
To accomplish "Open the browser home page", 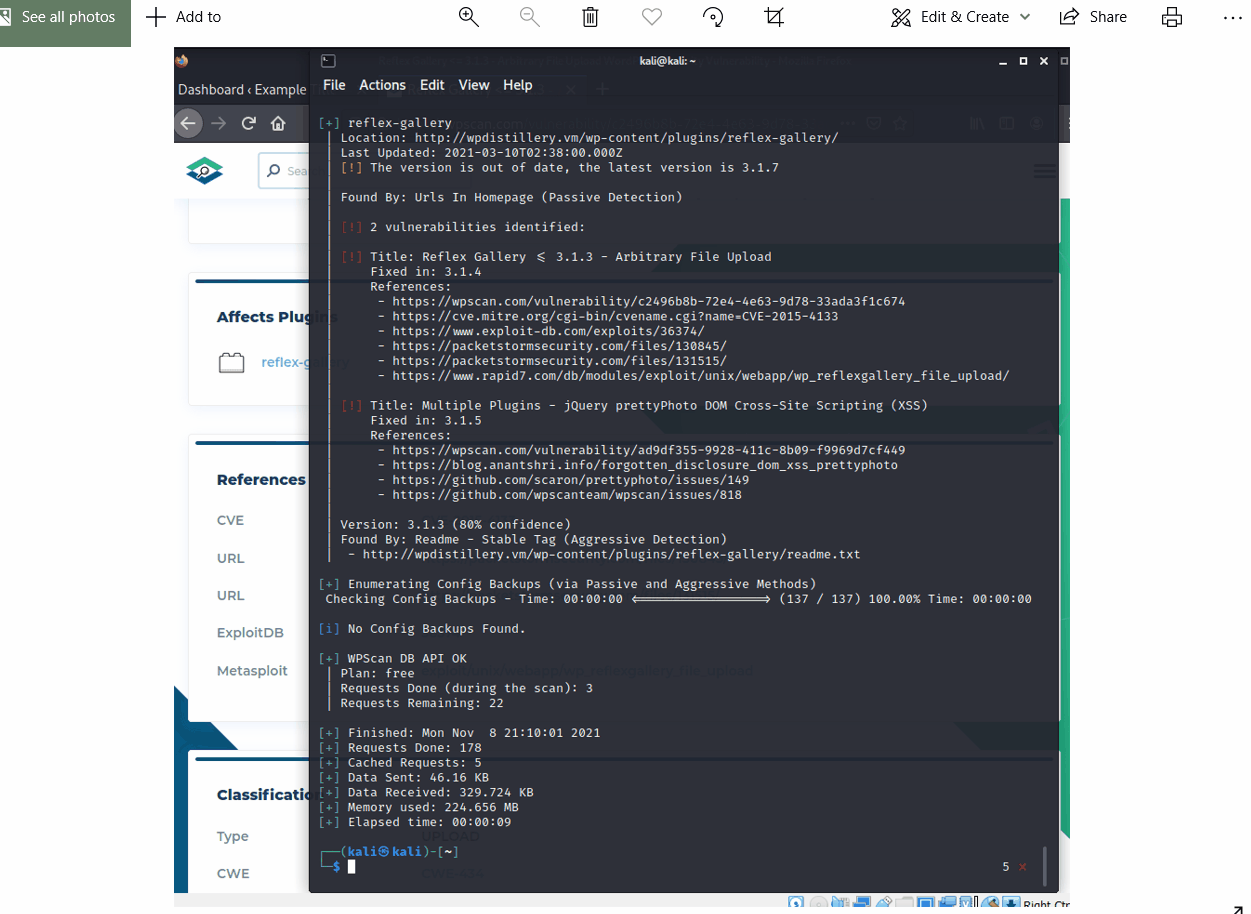I will 279,123.
